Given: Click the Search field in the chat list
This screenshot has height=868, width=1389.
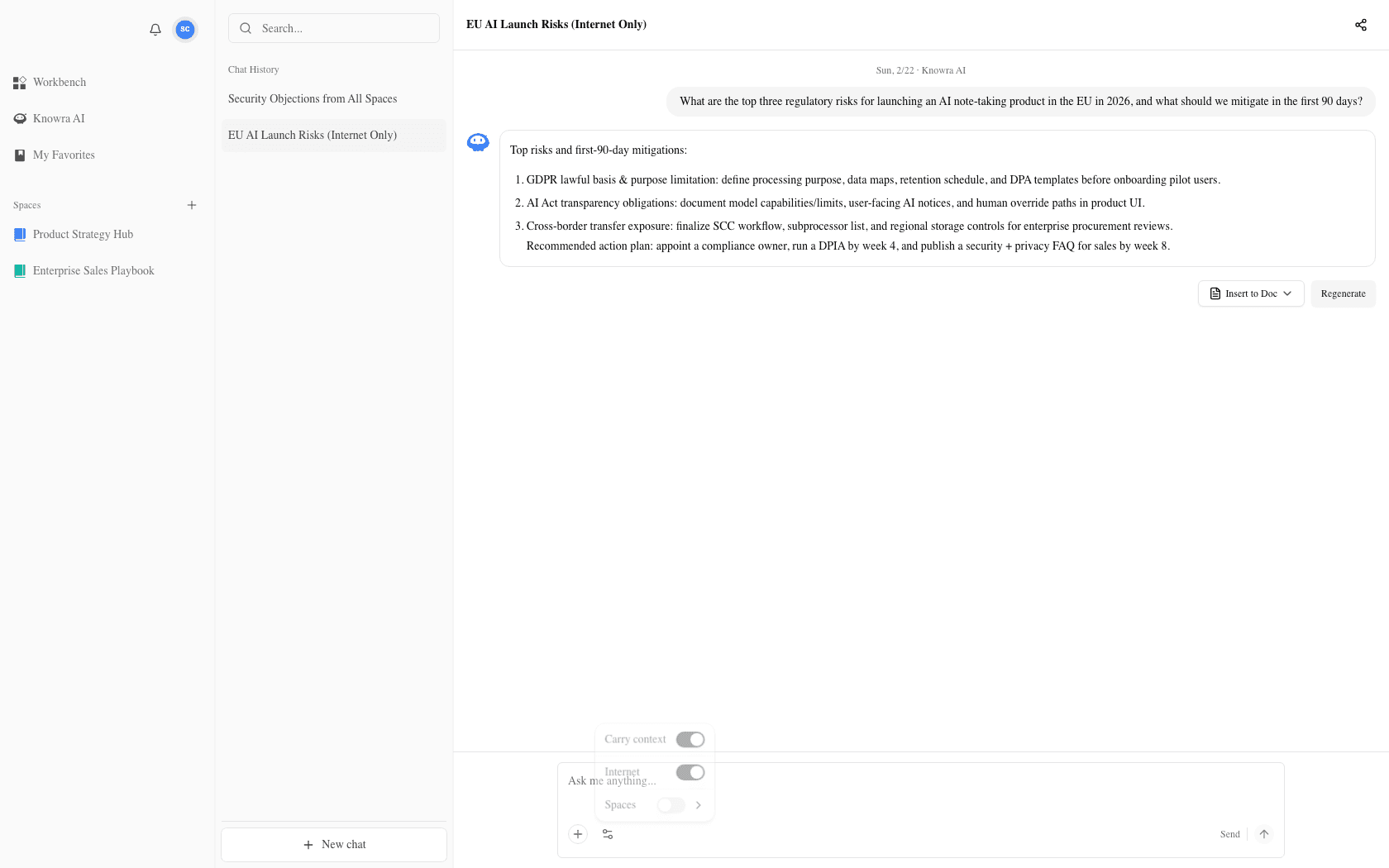Looking at the screenshot, I should [x=333, y=28].
